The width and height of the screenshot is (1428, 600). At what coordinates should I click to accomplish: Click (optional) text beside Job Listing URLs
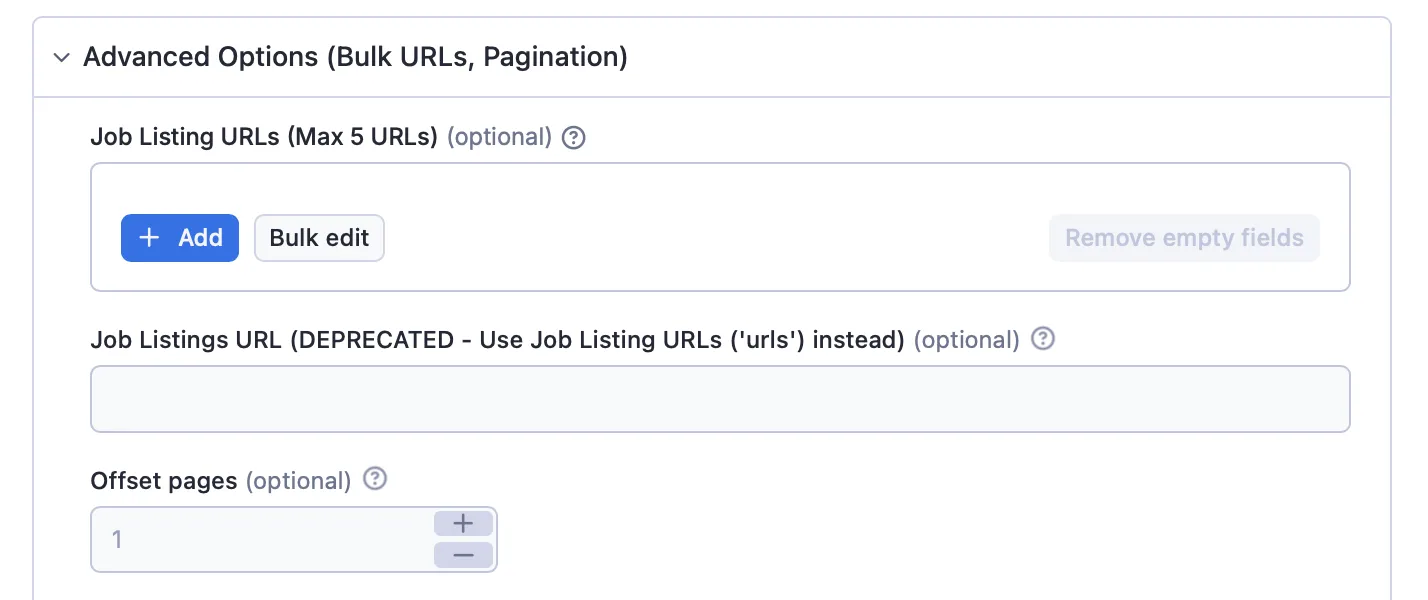coord(499,137)
